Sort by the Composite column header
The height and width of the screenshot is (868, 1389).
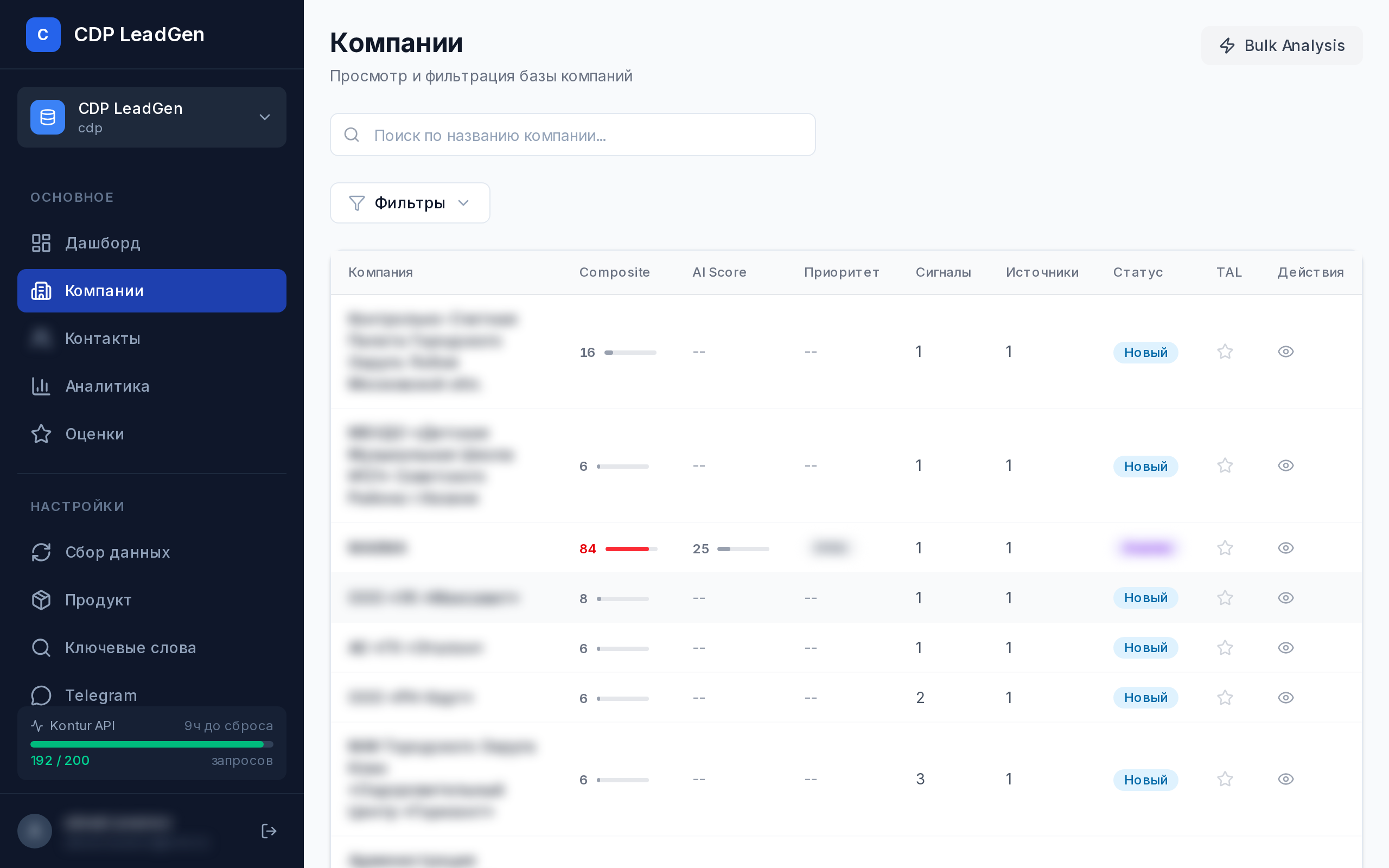tap(614, 272)
